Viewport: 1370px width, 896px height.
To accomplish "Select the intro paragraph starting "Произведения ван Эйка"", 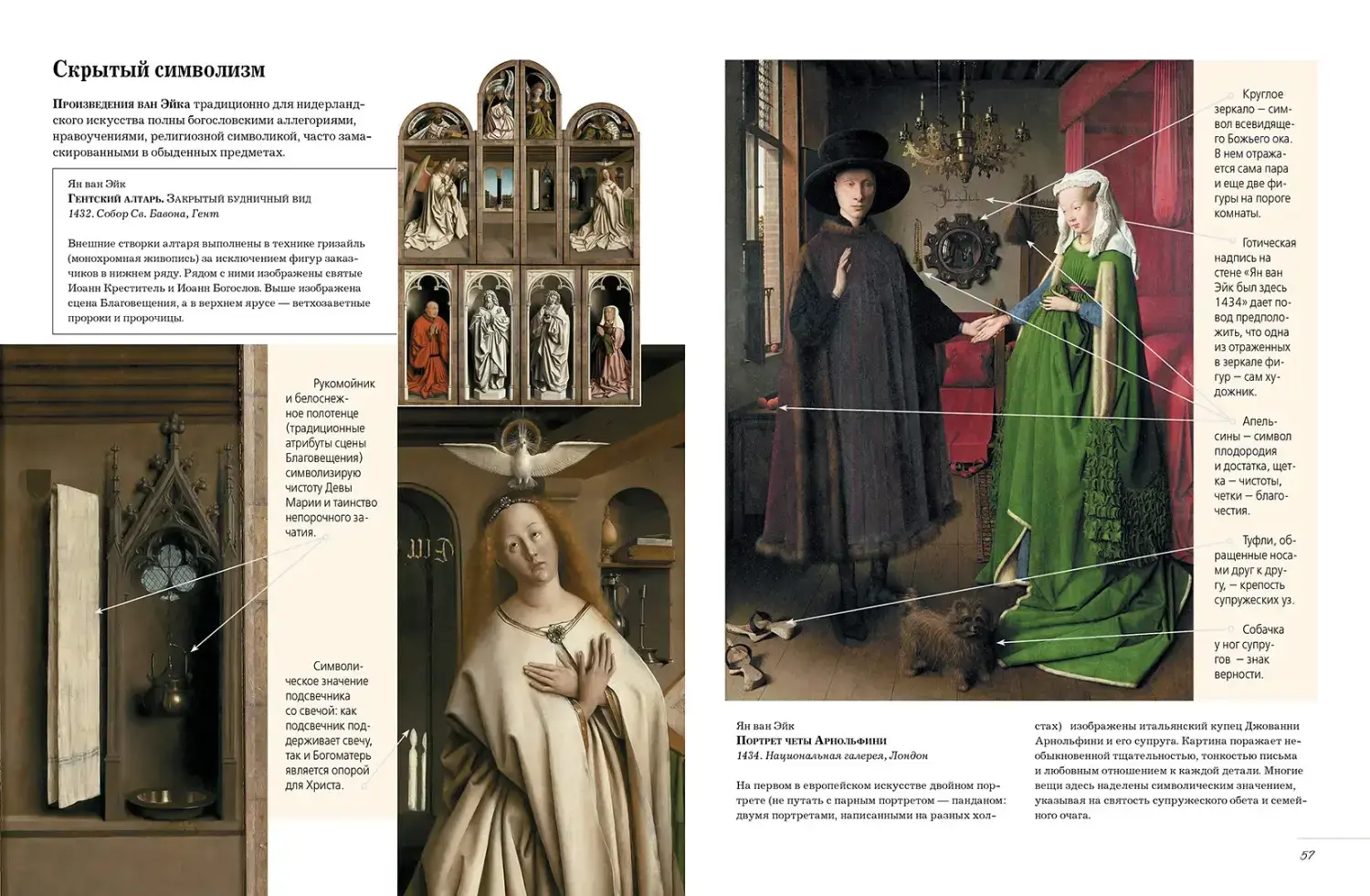I will click(x=212, y=128).
